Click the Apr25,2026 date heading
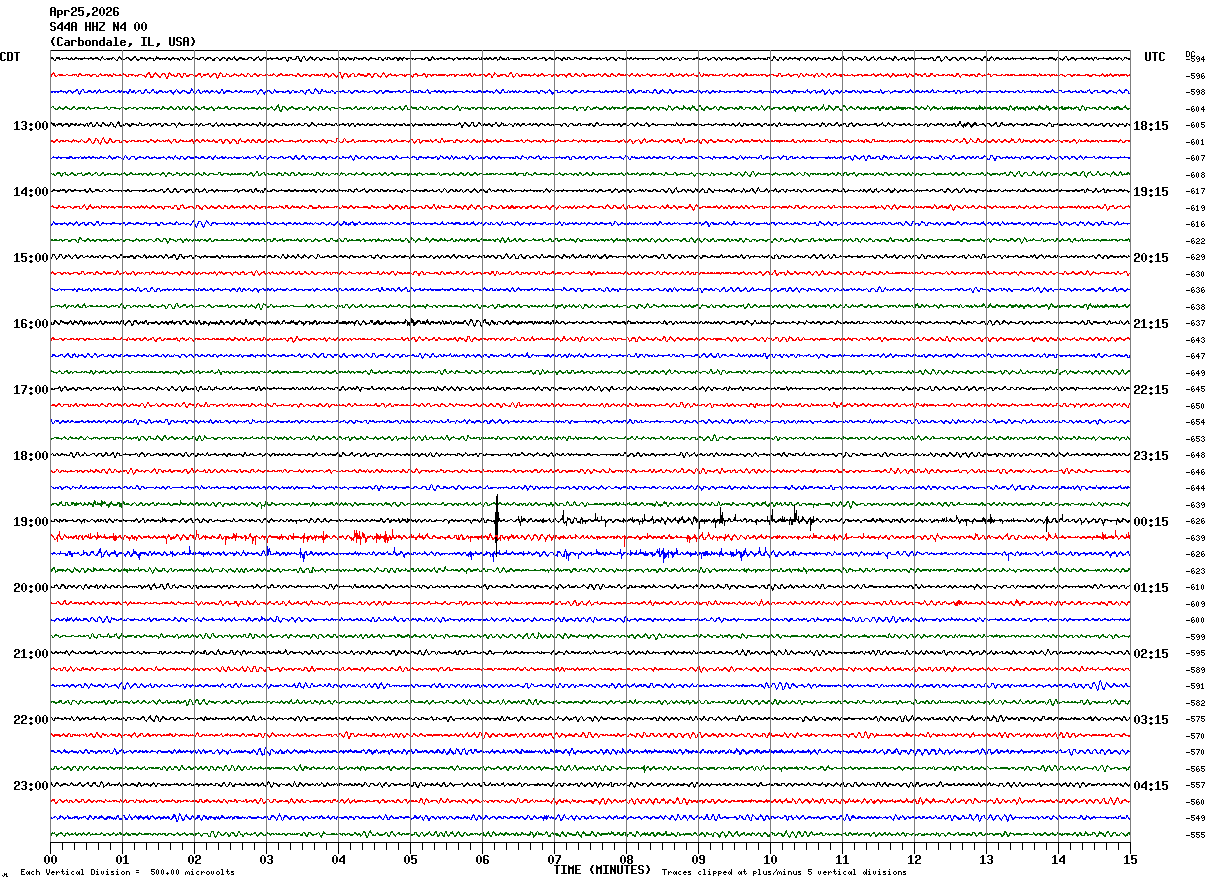 (84, 12)
